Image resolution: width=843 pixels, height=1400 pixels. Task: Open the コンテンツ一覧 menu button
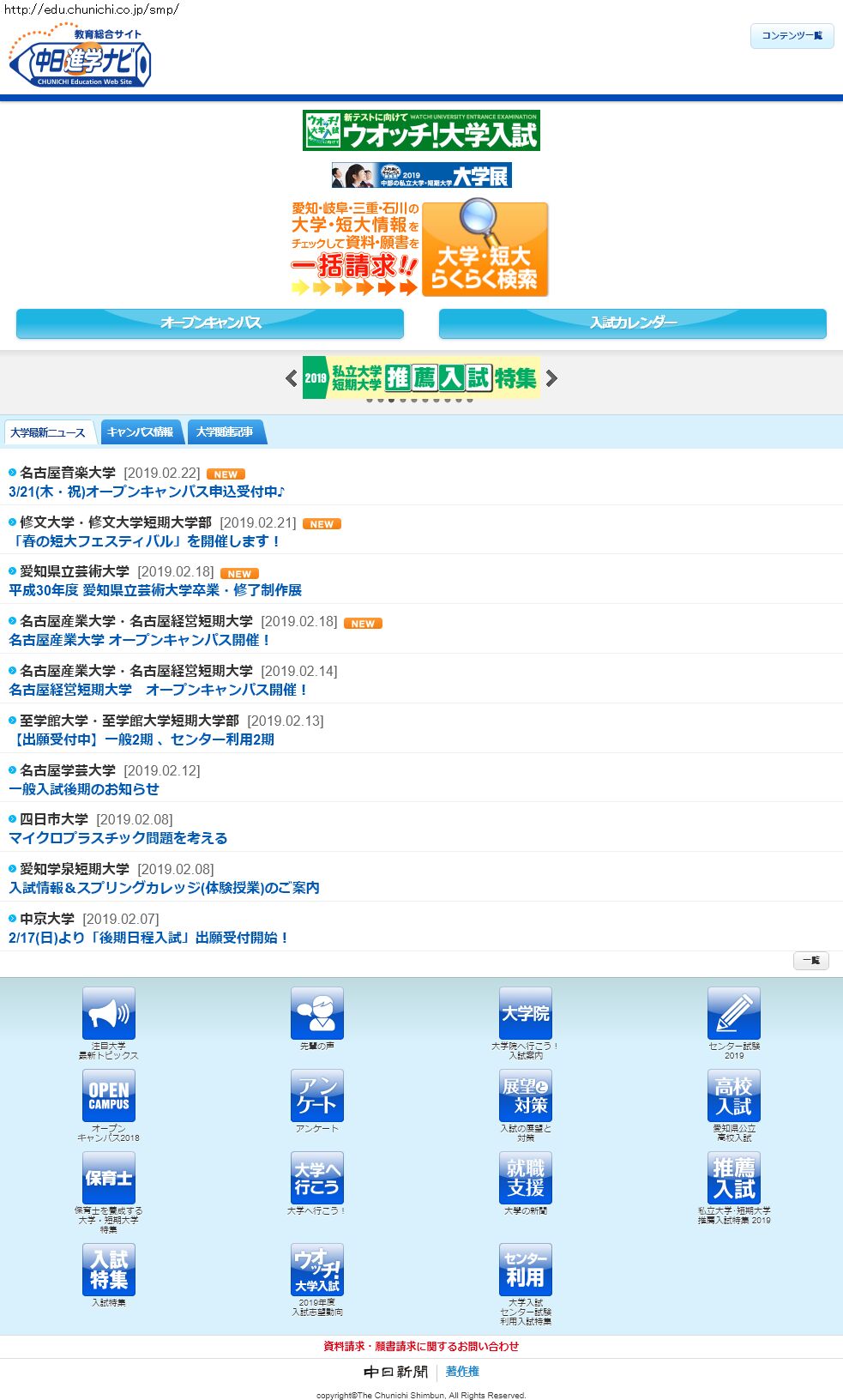792,36
